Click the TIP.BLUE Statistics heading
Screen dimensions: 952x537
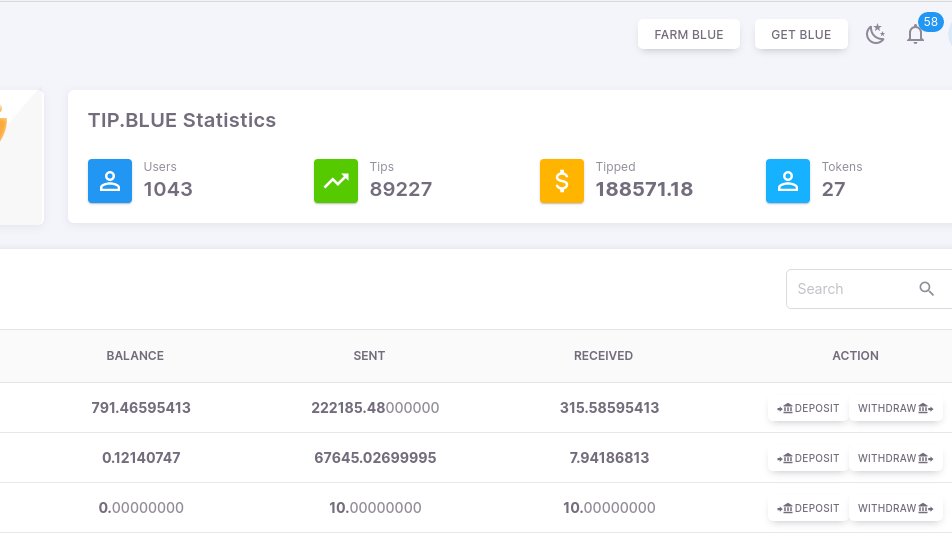point(182,120)
